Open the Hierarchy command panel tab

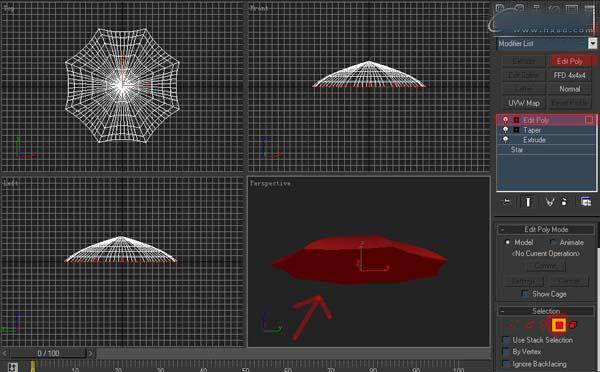click(x=536, y=9)
